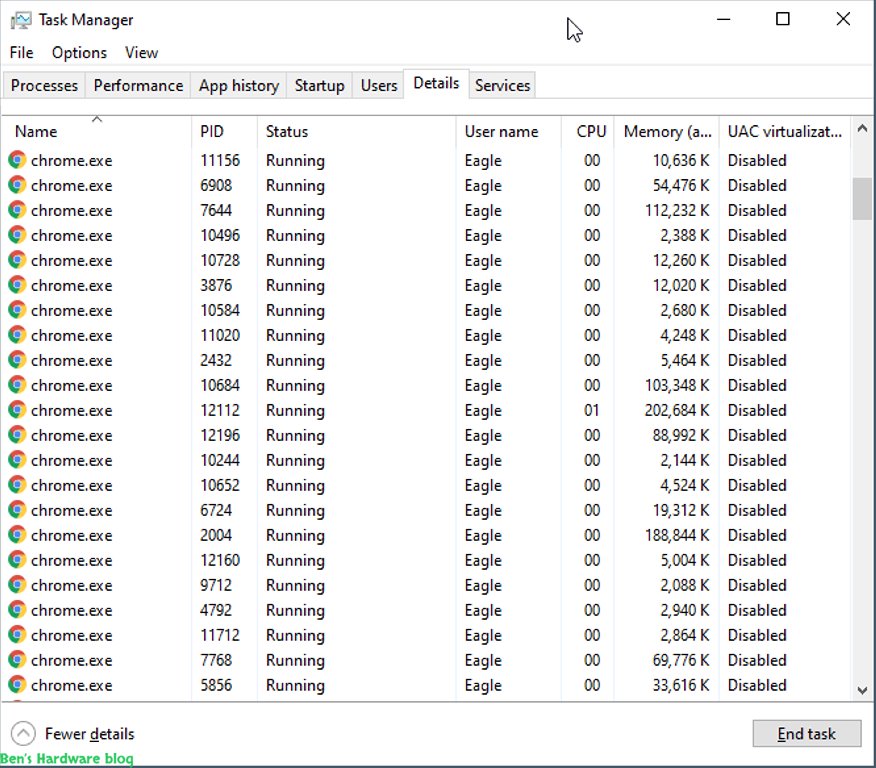This screenshot has height=768, width=876.
Task: Open the View menu
Action: tap(141, 53)
